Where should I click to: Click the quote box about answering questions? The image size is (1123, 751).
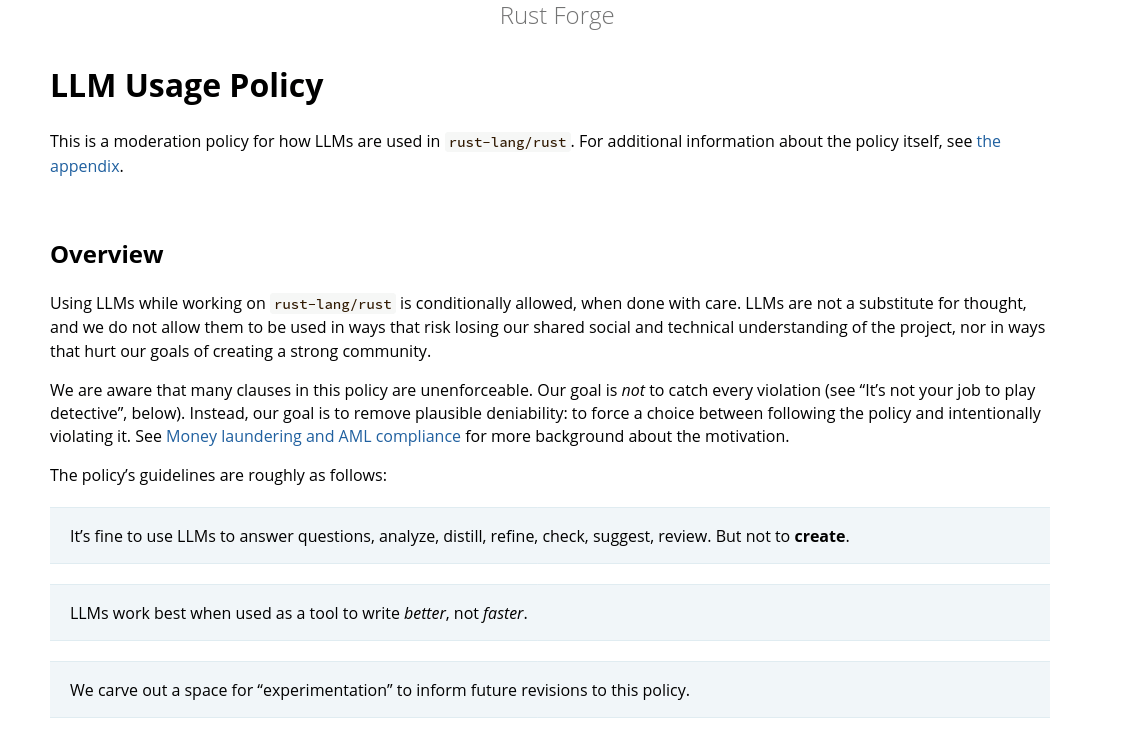[x=549, y=536]
